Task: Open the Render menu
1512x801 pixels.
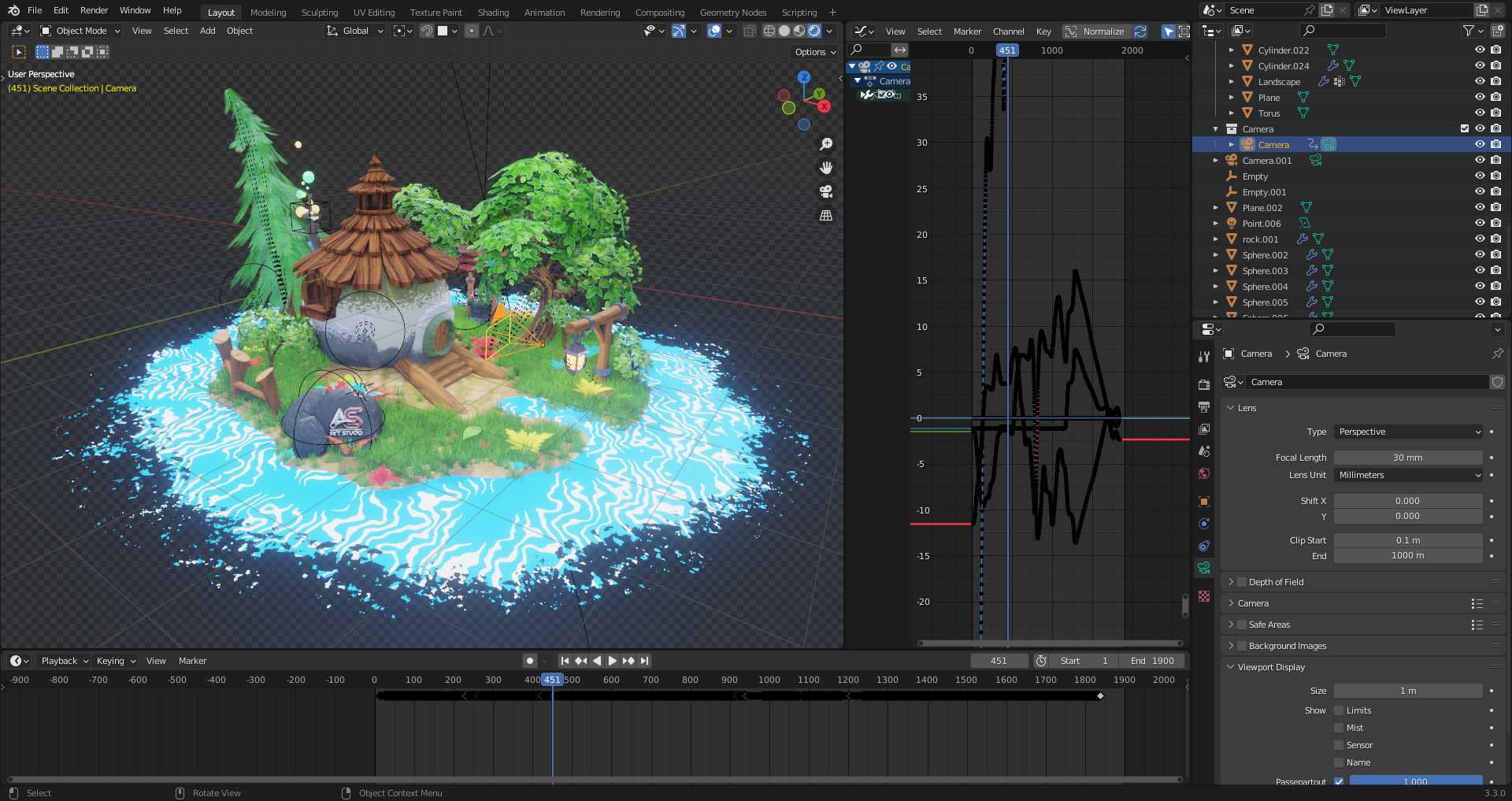Action: 94,10
